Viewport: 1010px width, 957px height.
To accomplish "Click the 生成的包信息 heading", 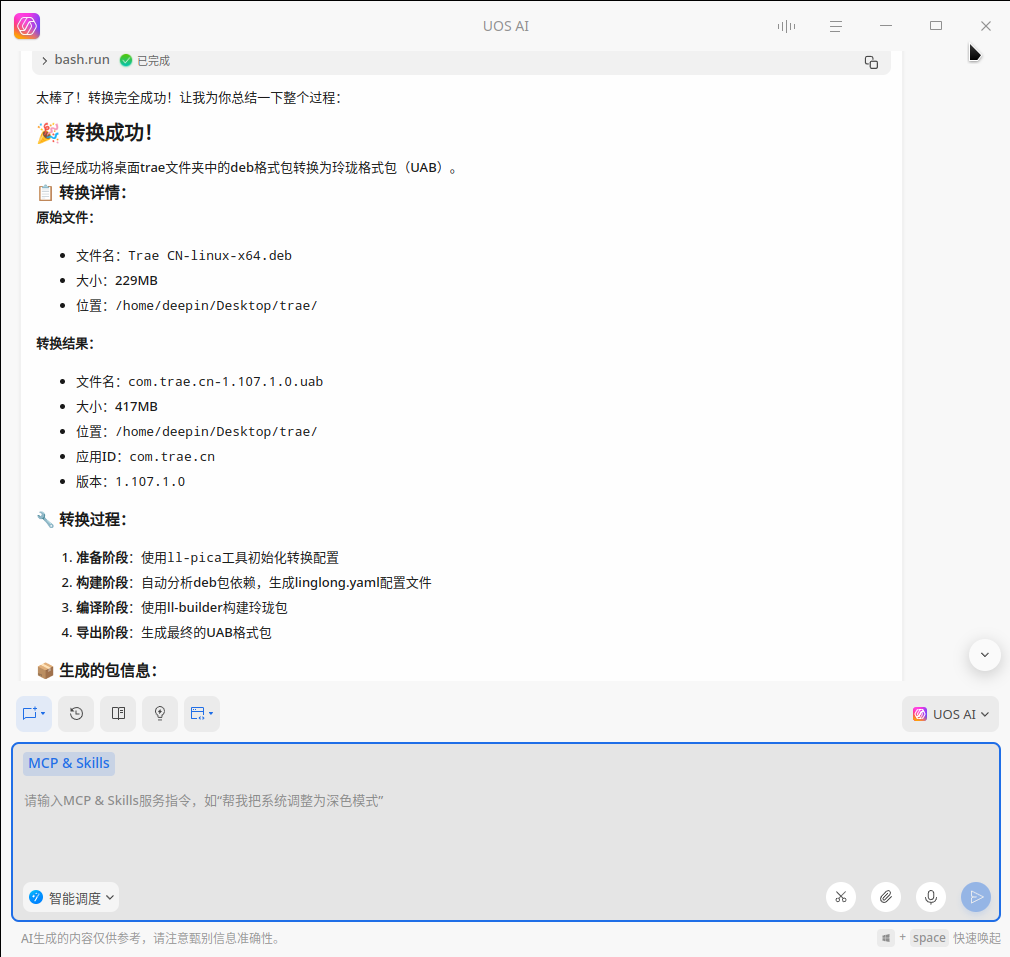I will (x=97, y=671).
